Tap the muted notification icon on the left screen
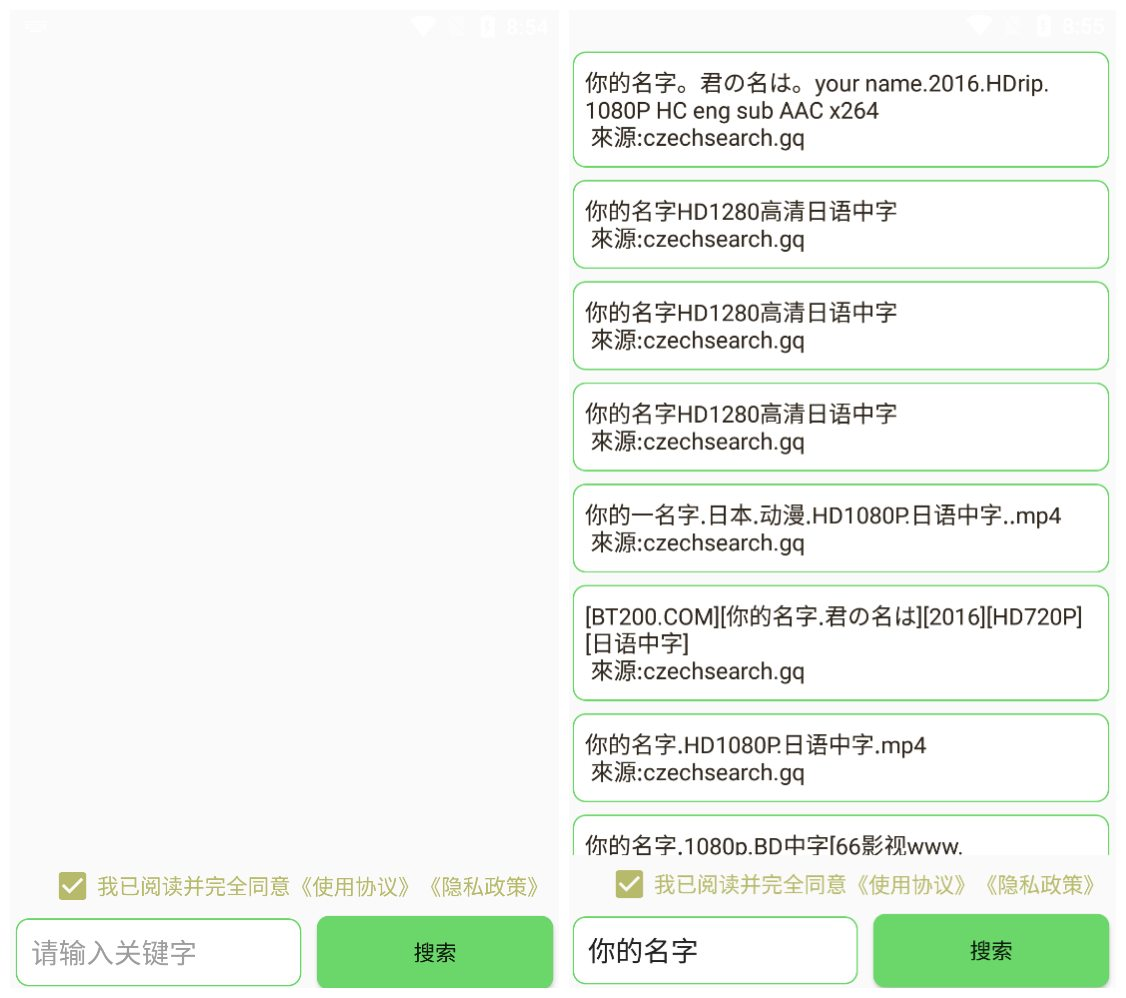1126x998 pixels. [x=455, y=25]
